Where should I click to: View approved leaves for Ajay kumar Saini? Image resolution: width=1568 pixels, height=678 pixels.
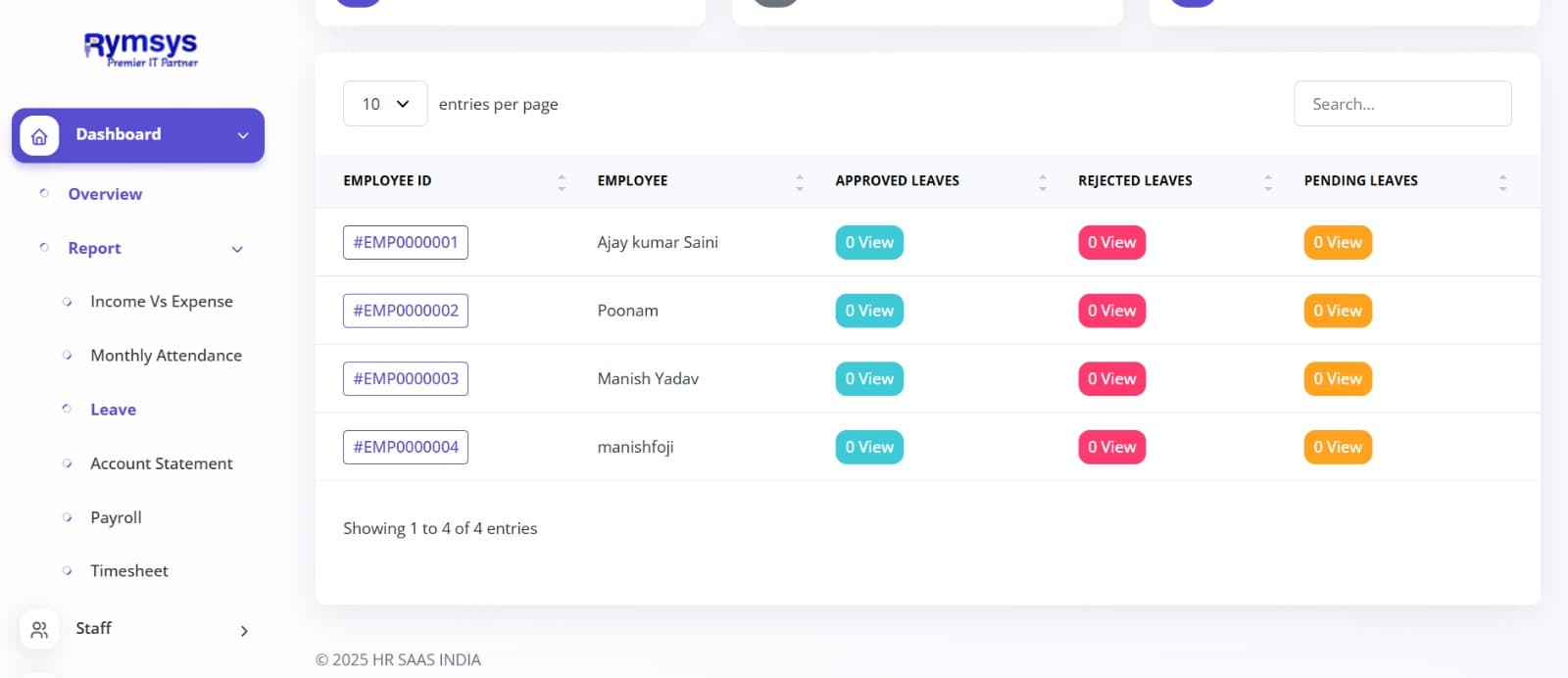point(869,242)
